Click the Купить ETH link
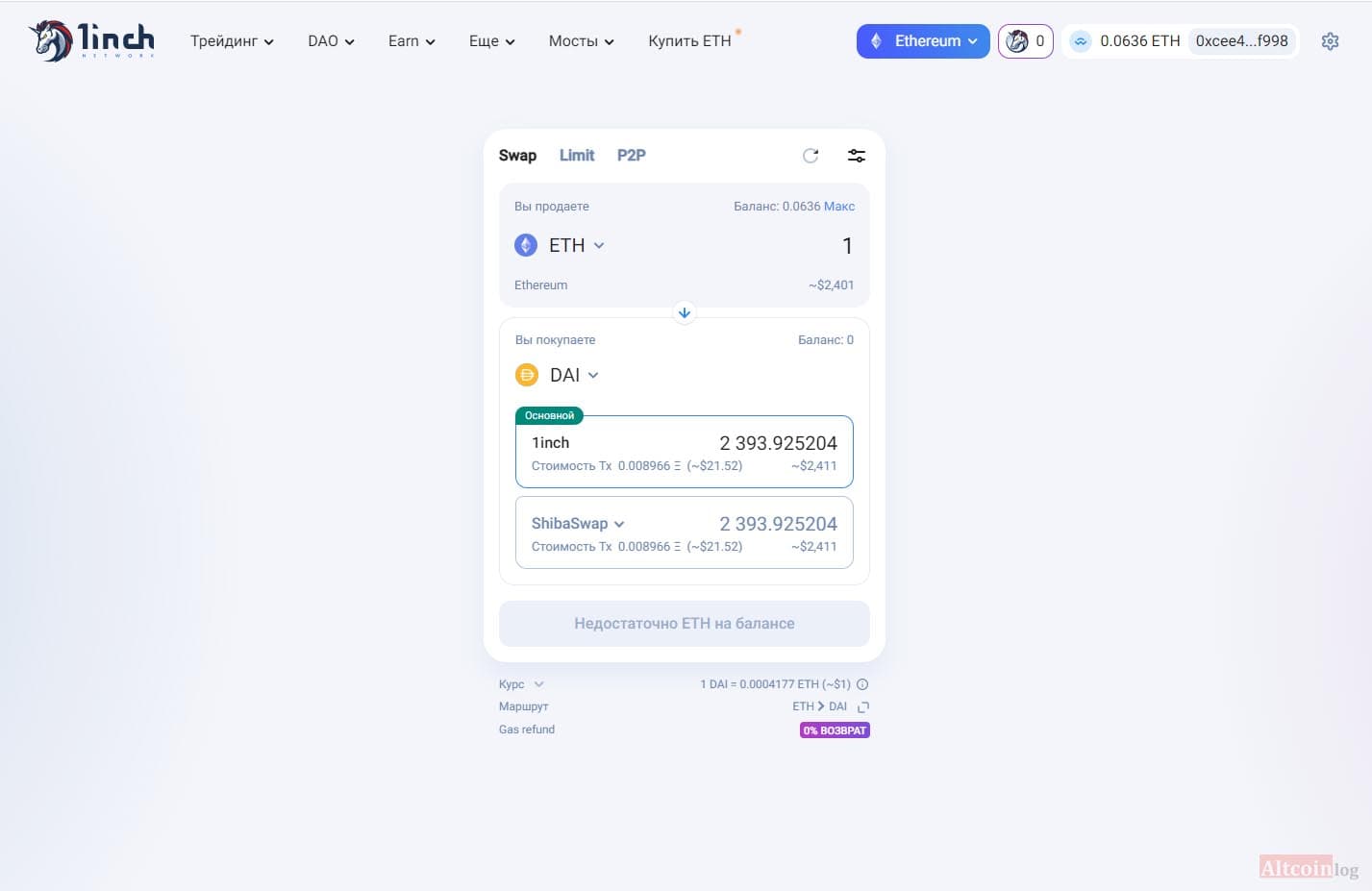 [x=689, y=41]
